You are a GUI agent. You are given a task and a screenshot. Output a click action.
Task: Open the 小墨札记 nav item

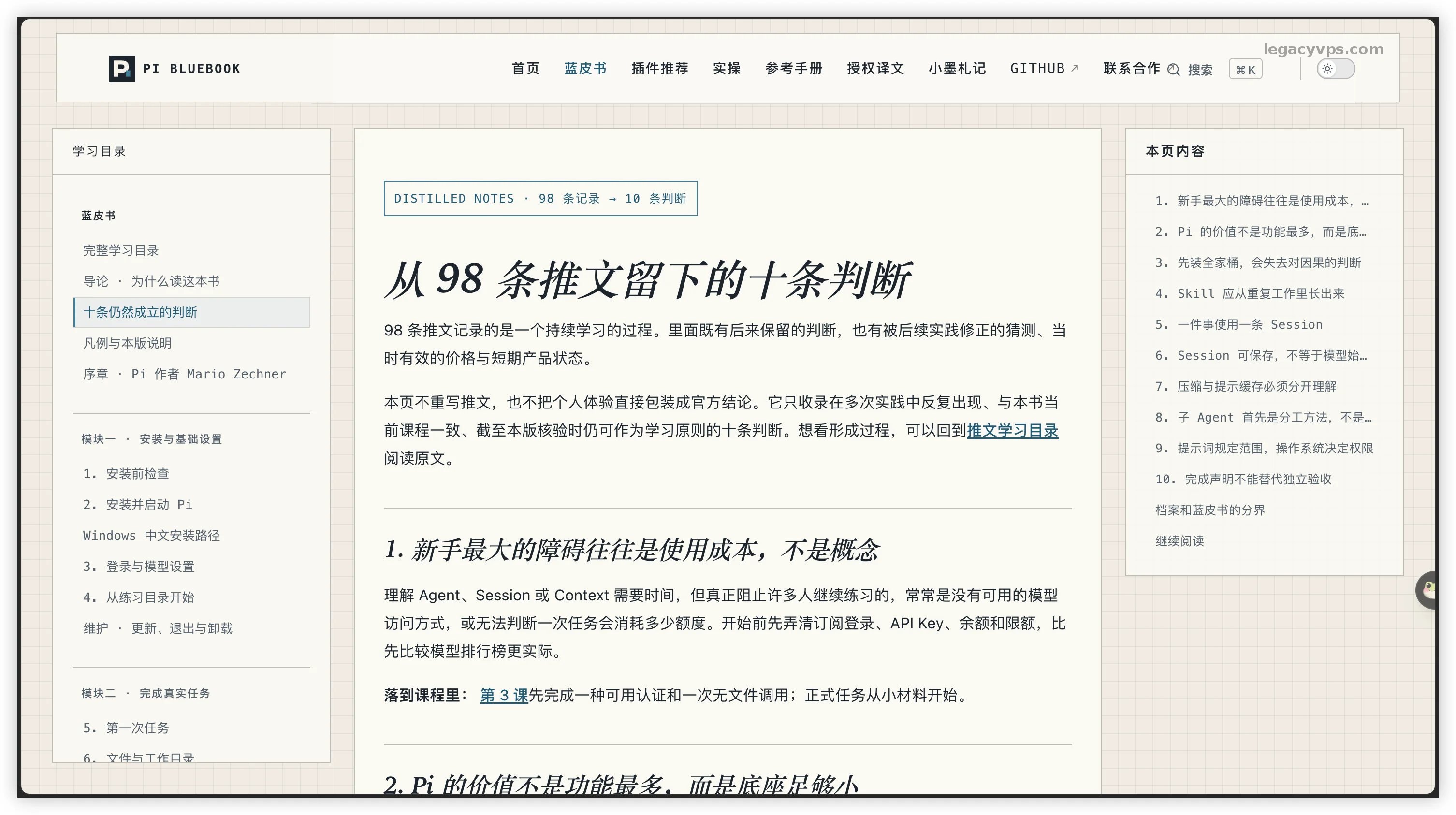(x=957, y=68)
